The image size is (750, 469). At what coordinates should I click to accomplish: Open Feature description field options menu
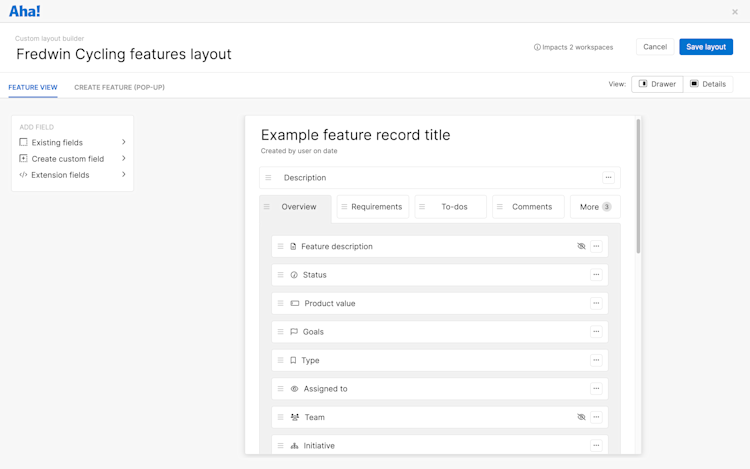[x=596, y=246]
